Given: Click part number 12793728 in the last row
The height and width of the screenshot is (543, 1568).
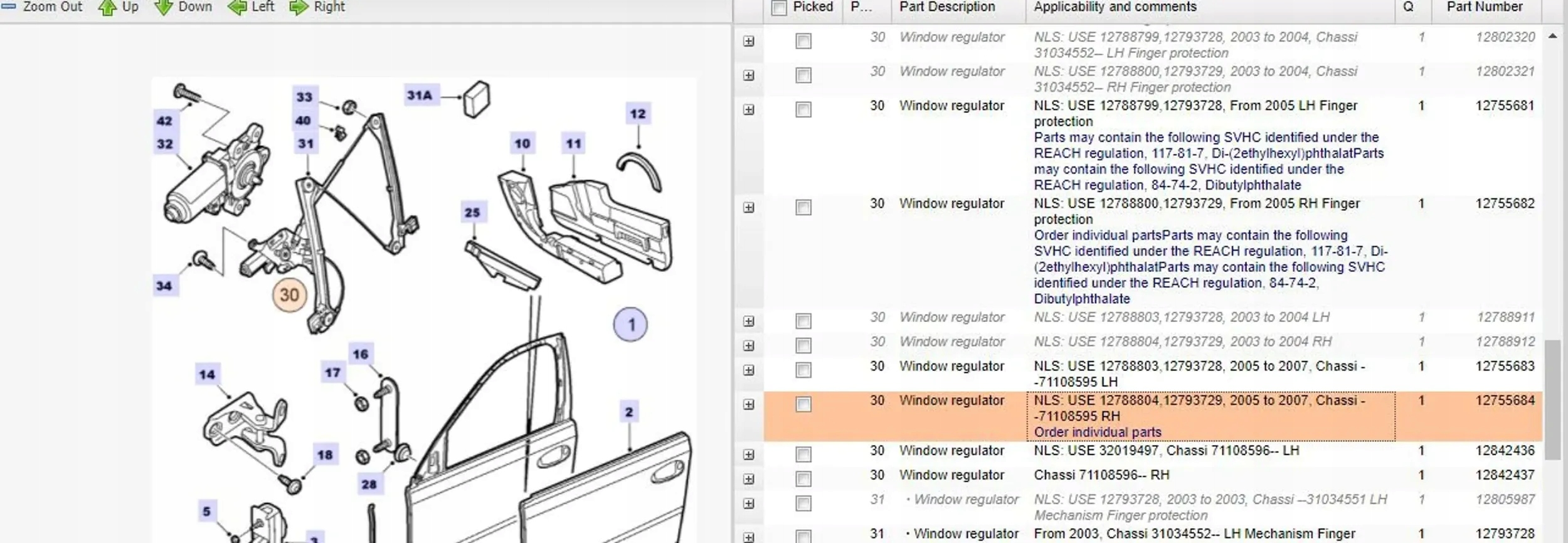Looking at the screenshot, I should [1505, 534].
